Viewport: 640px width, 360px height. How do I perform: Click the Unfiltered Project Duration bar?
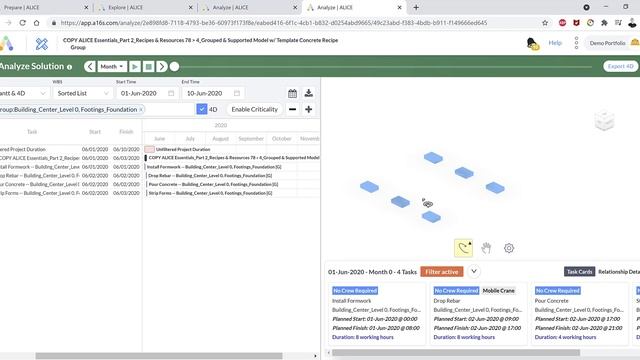coord(149,149)
